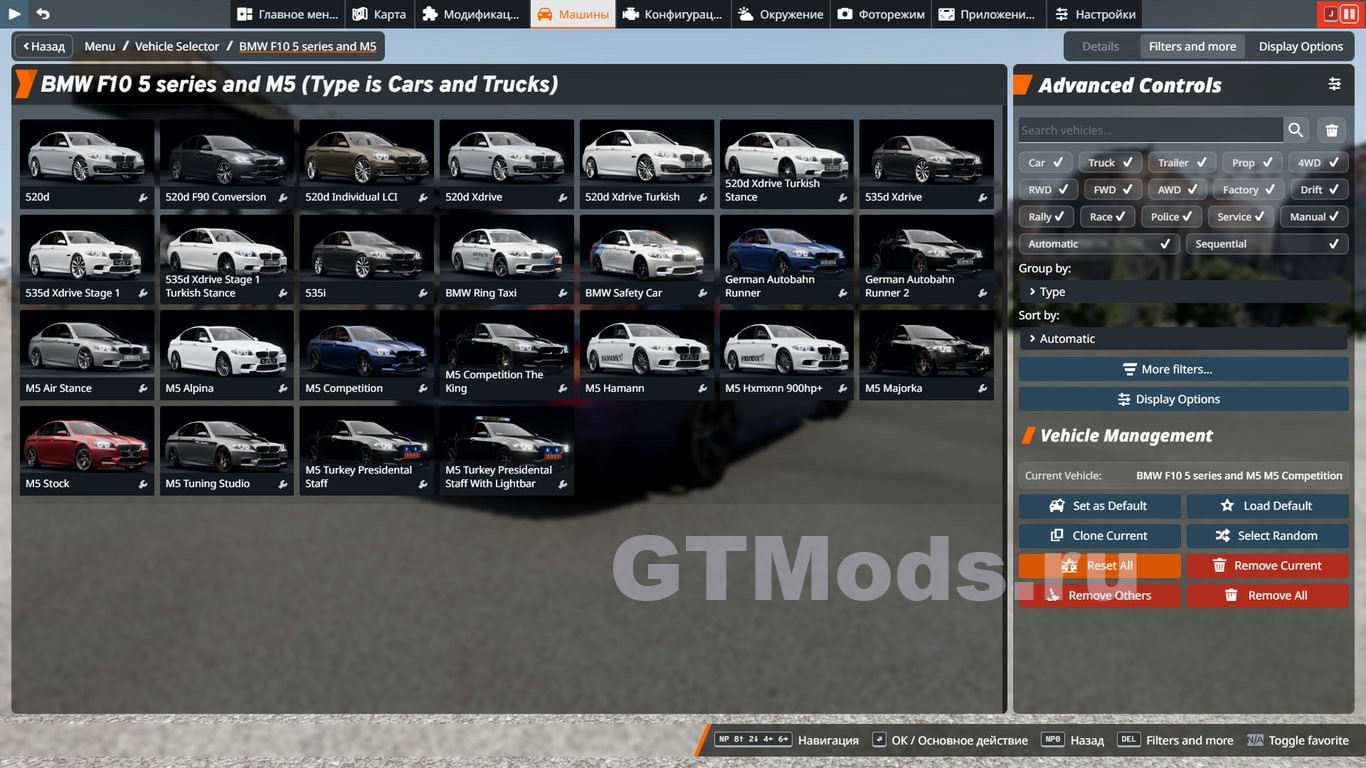Click the wrench icon on 535i tile
Image resolution: width=1366 pixels, height=768 pixels.
(423, 294)
